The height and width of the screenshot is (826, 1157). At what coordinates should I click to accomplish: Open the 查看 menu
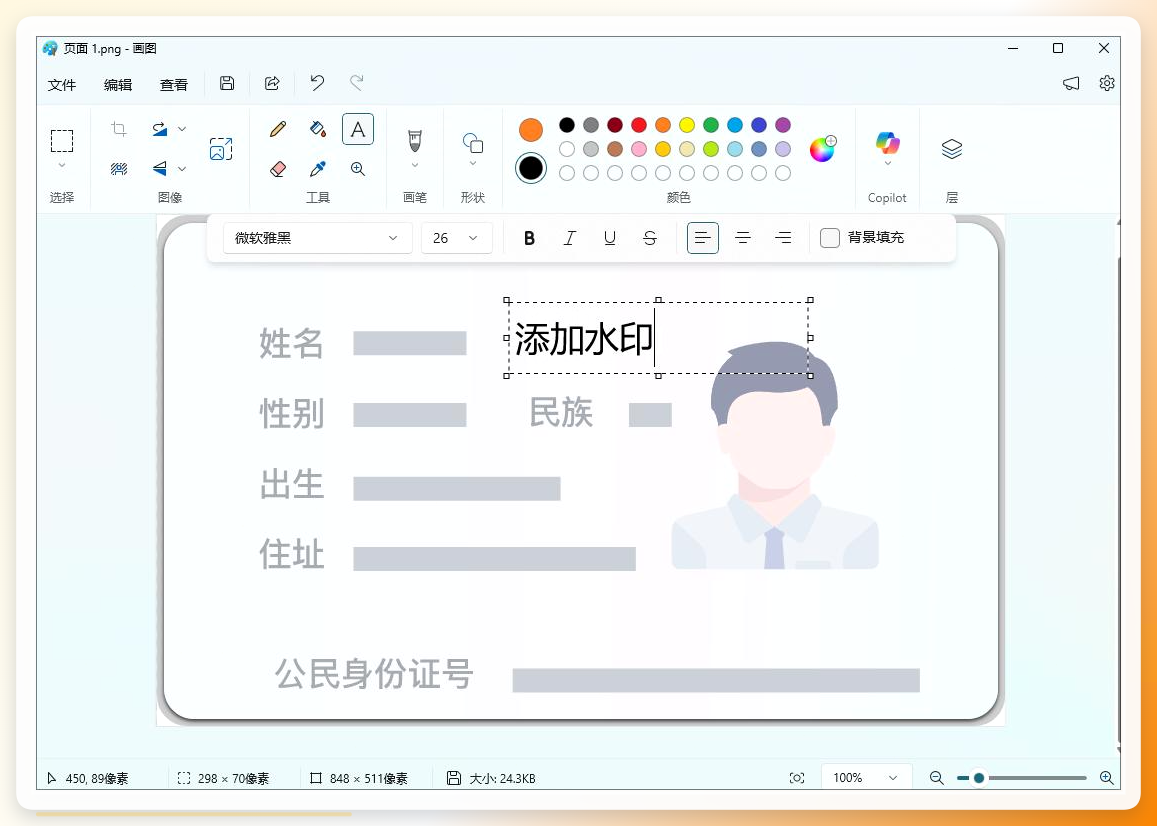coord(174,85)
